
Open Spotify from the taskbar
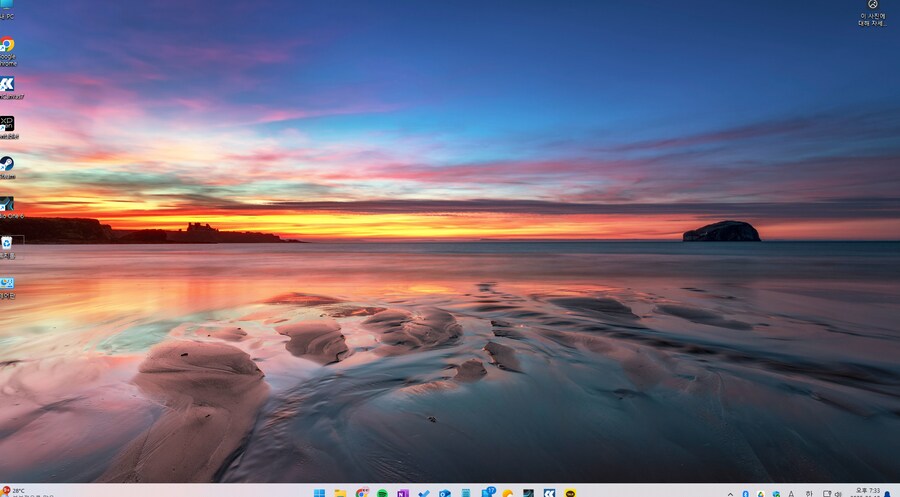tap(382, 493)
